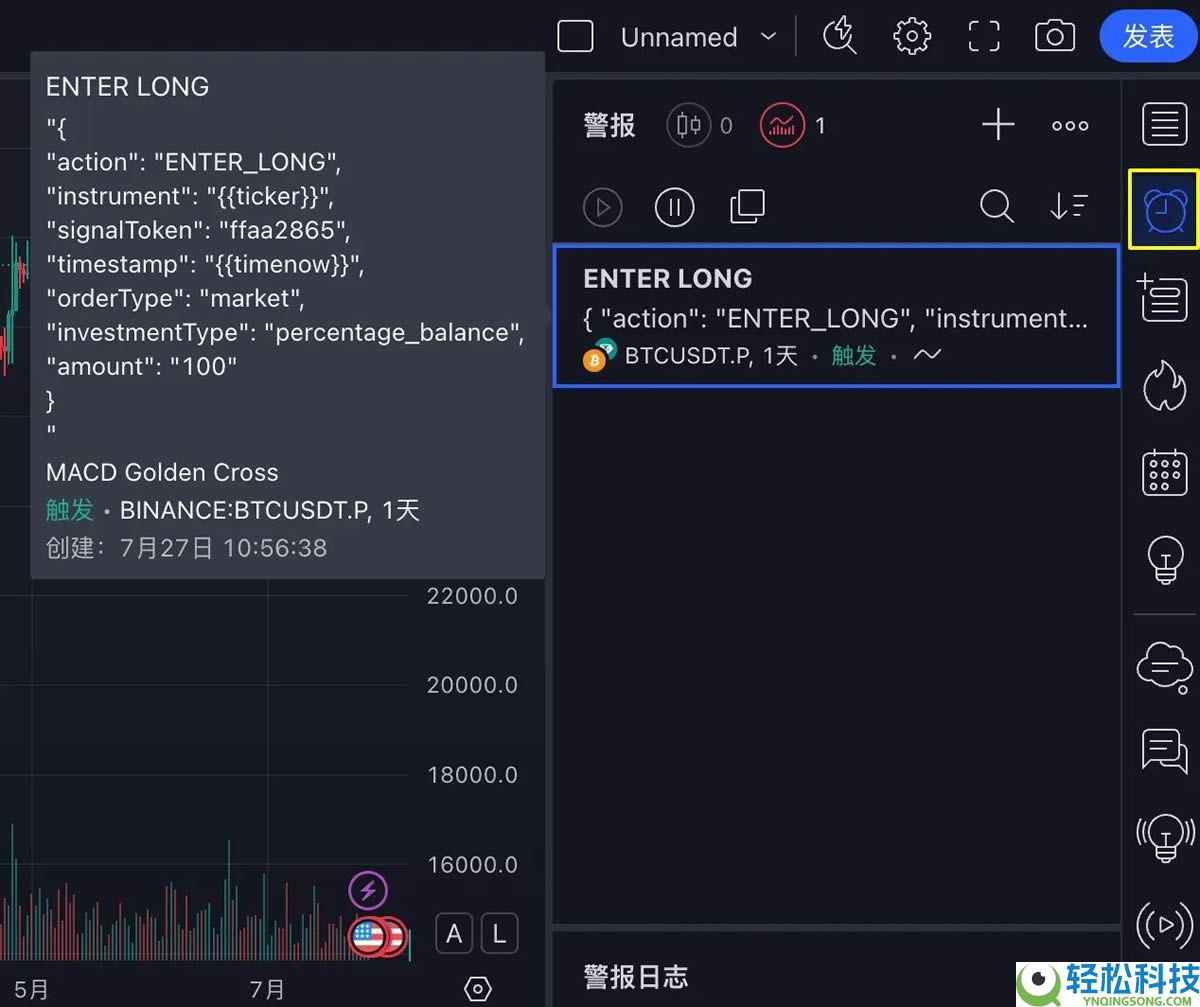Screen dimensions: 1200x1007
Task: Open the economic Calendar icon
Action: (x=1164, y=472)
